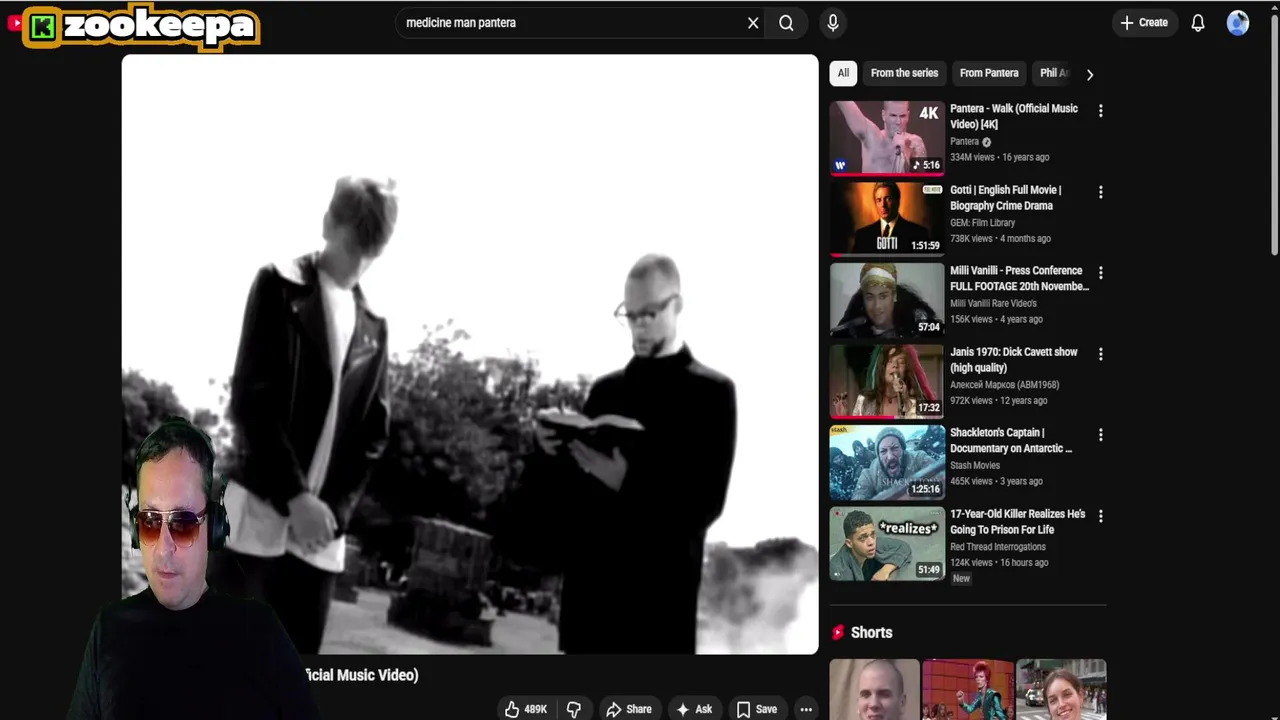Click the video player showing the music video
The image size is (1280, 720).
click(x=470, y=354)
